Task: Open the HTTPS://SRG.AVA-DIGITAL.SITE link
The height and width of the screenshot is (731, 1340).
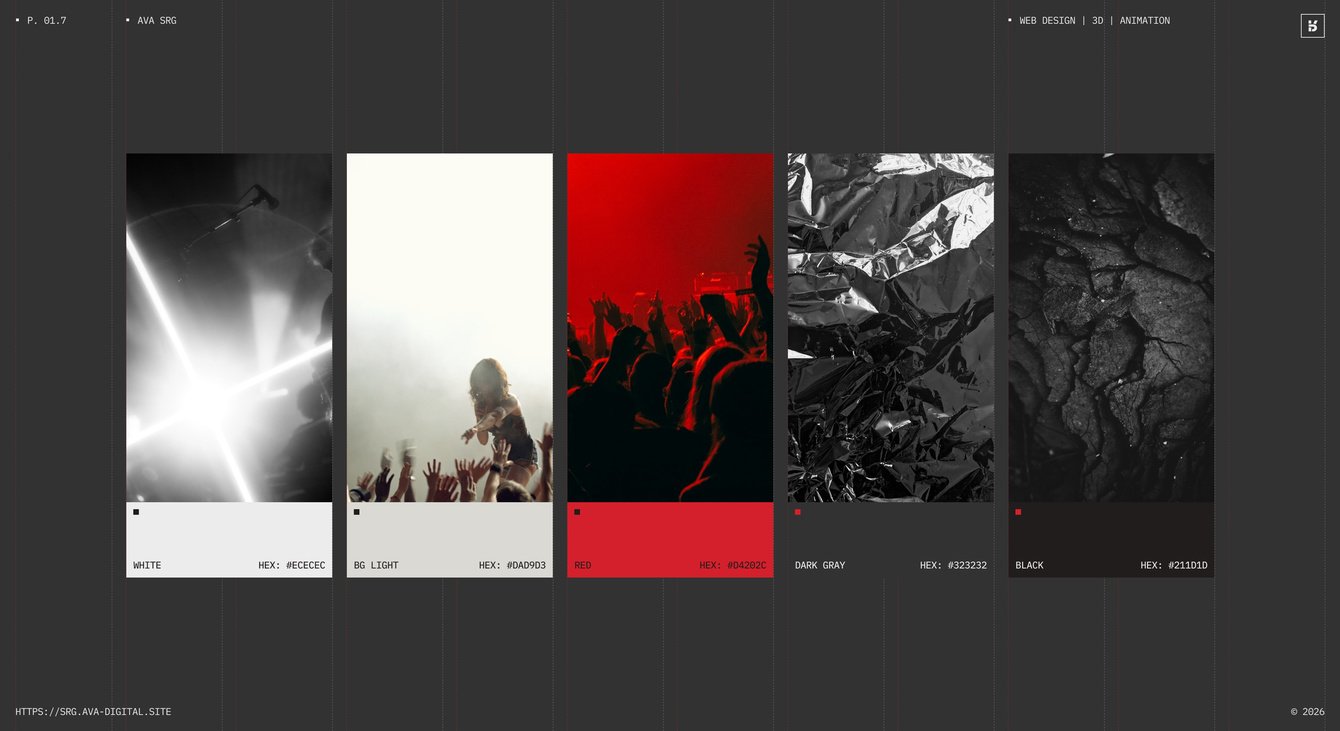Action: click(93, 712)
